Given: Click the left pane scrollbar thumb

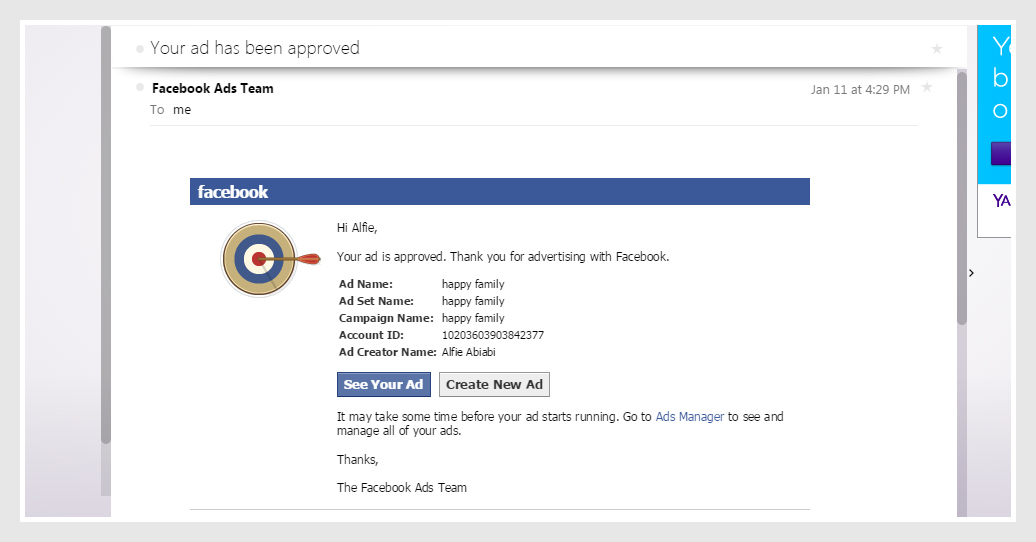Looking at the screenshot, I should tap(106, 240).
